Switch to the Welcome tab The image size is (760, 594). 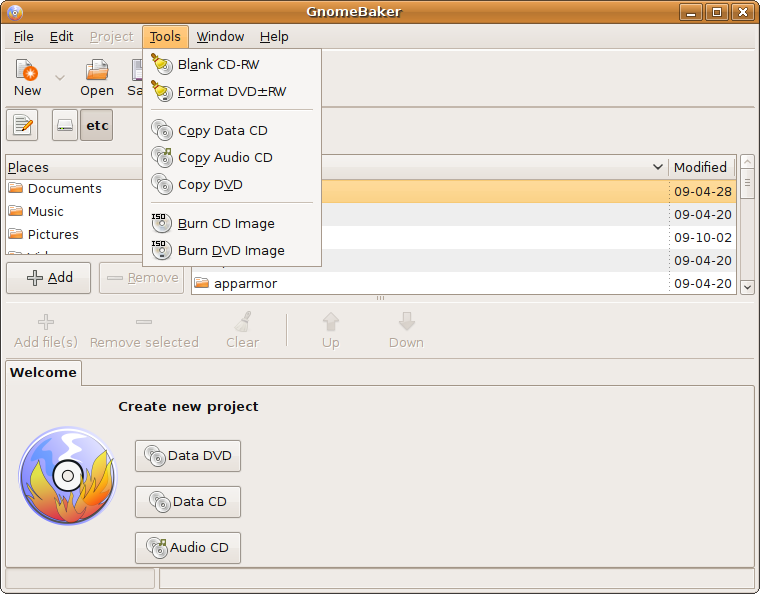[x=43, y=373]
